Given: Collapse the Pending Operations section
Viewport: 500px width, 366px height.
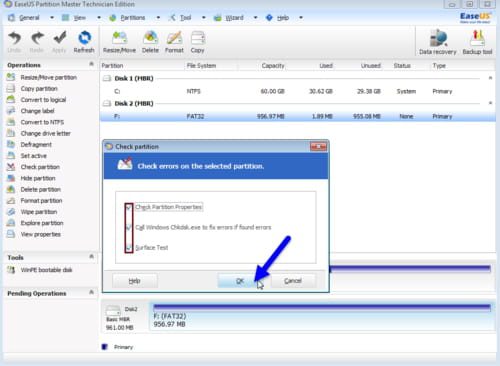Looking at the screenshot, I should point(91,292).
